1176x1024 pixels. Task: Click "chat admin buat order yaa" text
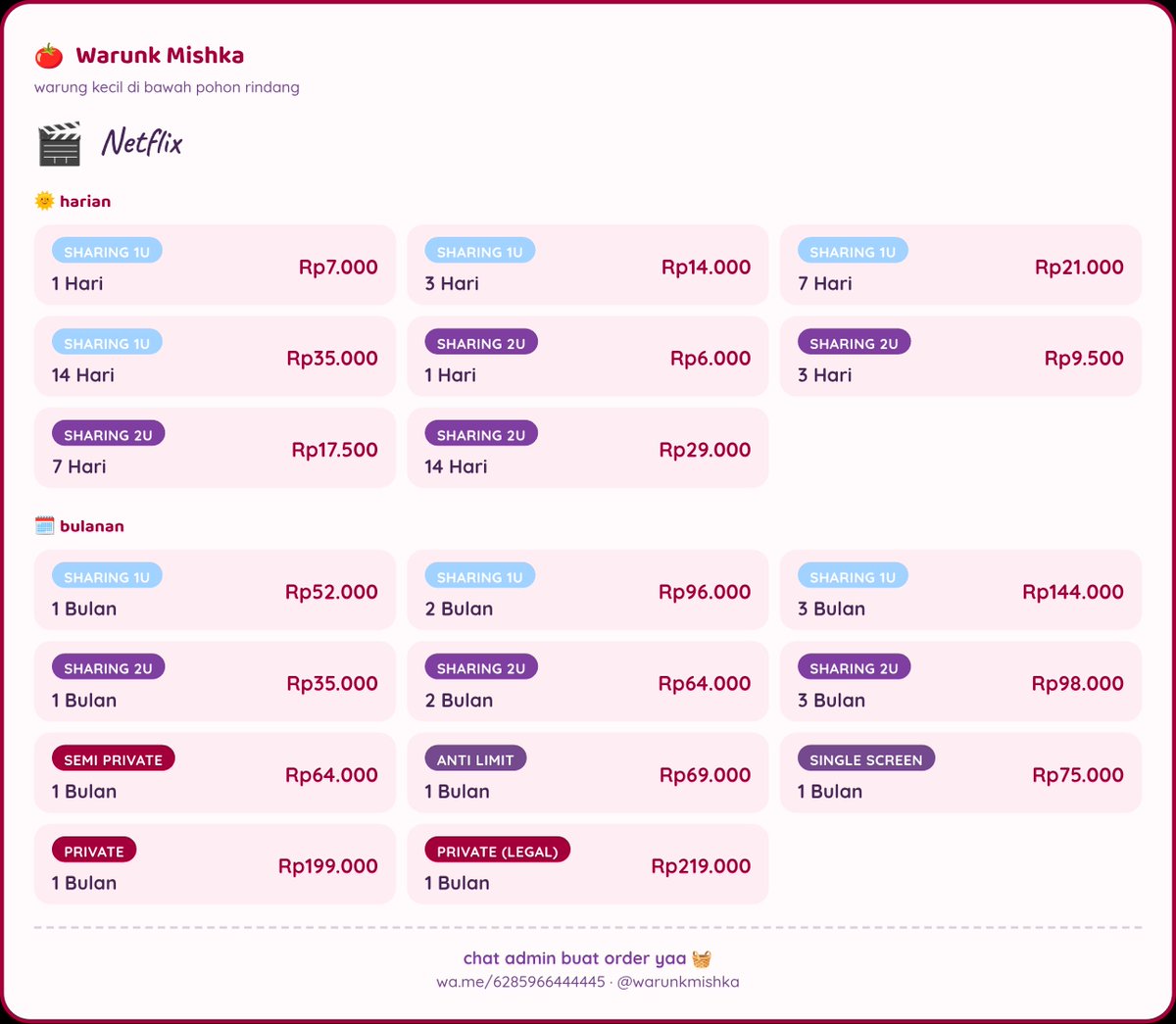[574, 958]
